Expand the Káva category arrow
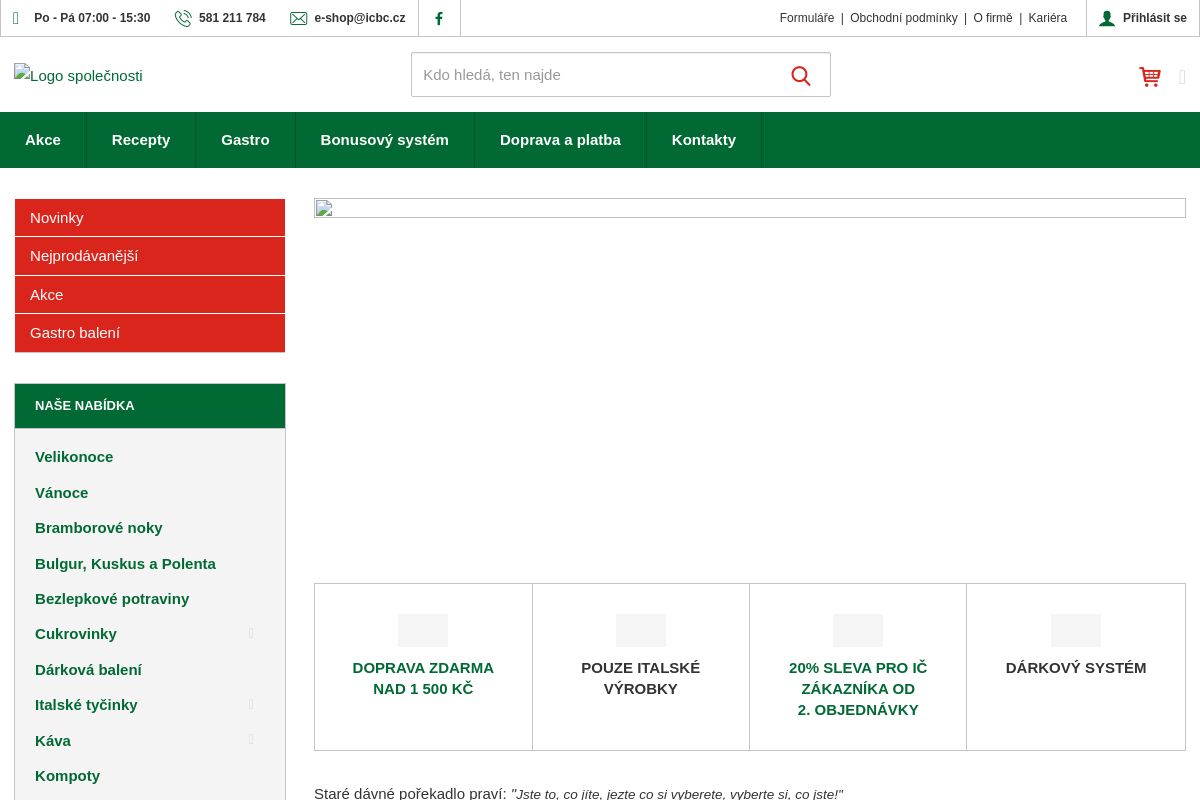 (x=251, y=740)
